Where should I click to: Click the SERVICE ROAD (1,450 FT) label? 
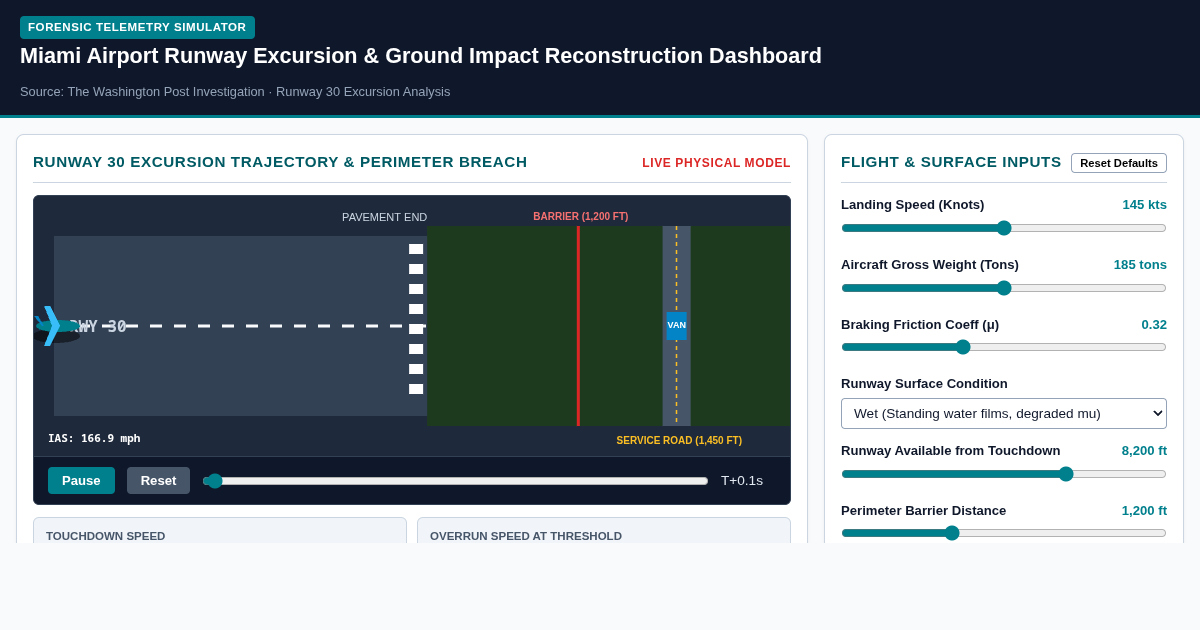point(679,440)
